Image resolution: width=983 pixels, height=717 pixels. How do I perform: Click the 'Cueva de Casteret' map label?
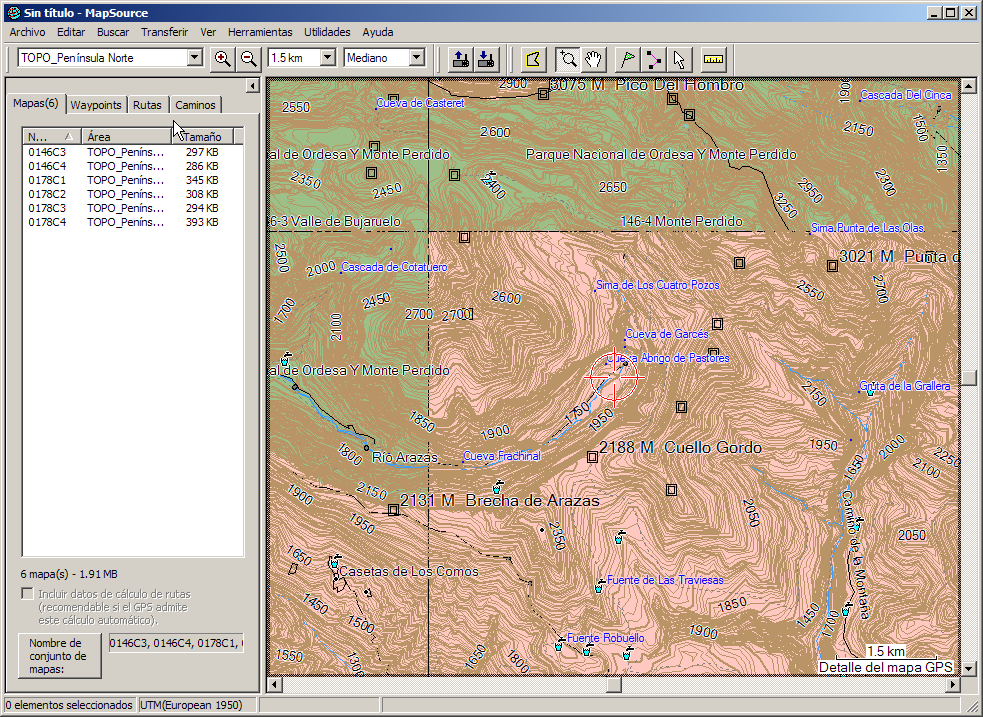tap(420, 103)
